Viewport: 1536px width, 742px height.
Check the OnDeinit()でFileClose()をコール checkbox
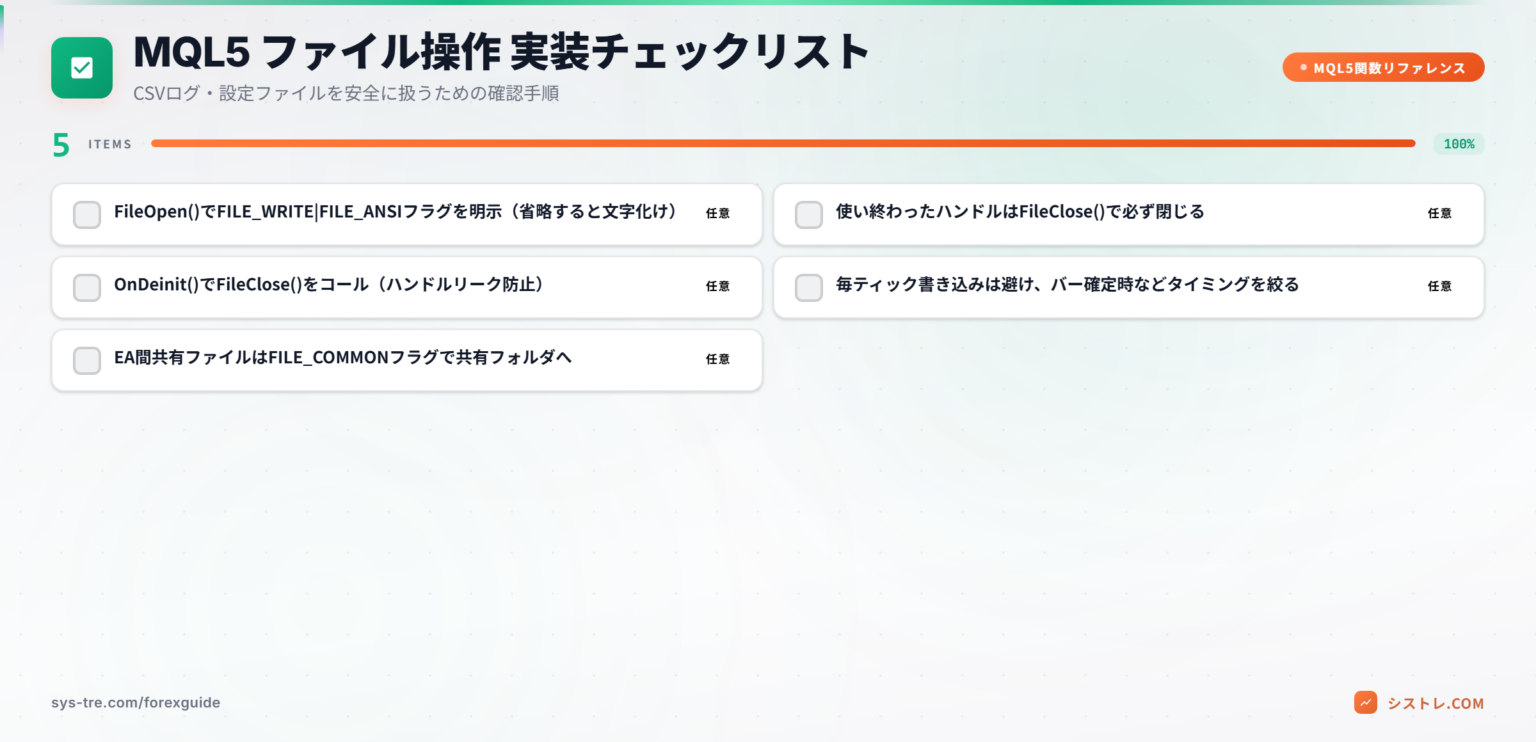pyautogui.click(x=87, y=287)
